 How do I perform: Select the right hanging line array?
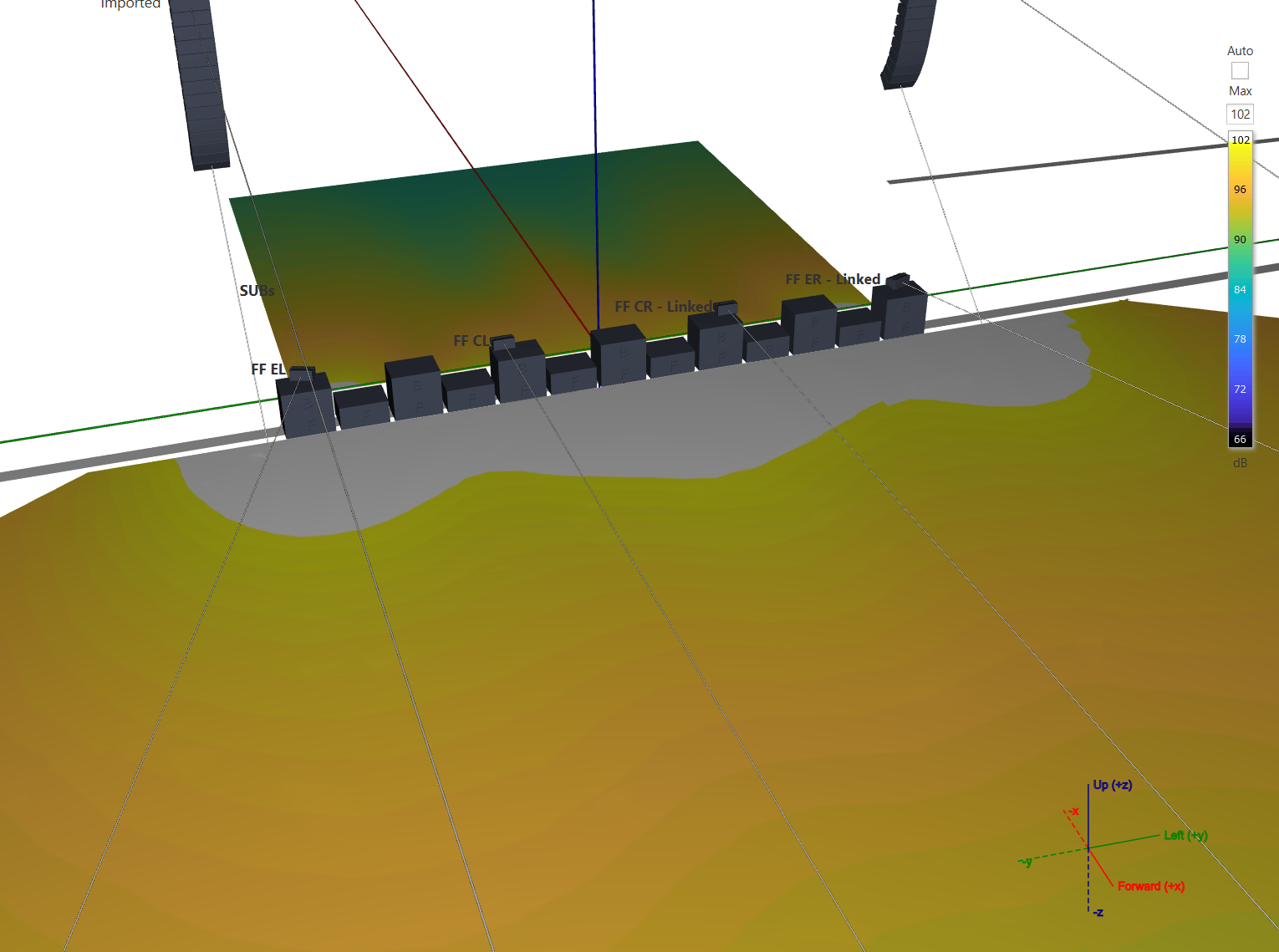909,43
